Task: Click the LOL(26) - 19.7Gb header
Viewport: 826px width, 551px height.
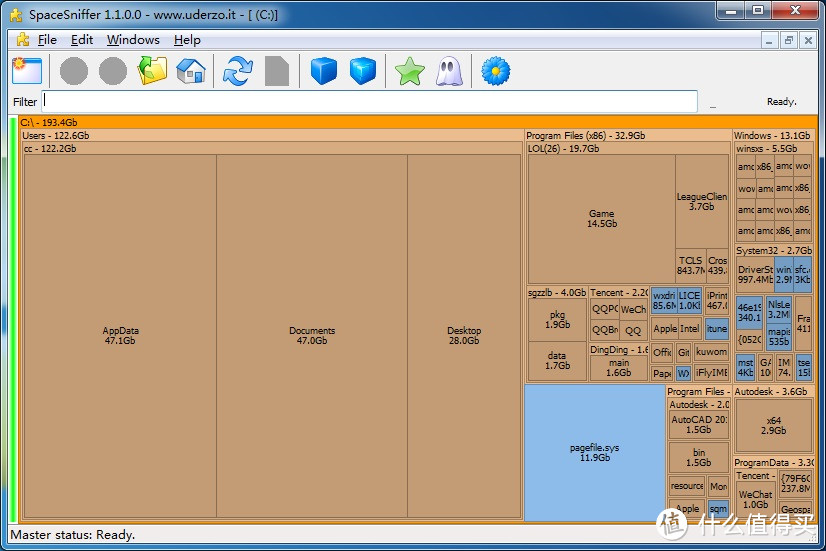Action: click(628, 149)
